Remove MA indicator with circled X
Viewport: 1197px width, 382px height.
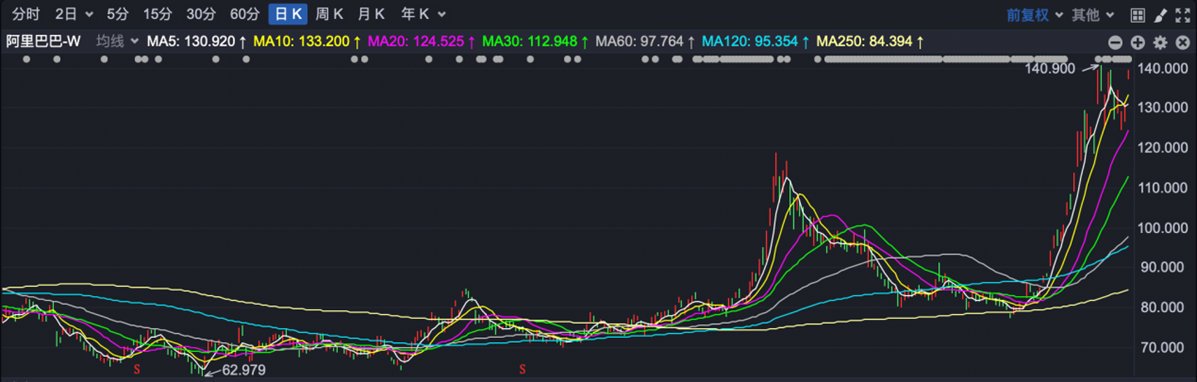[x=1182, y=43]
